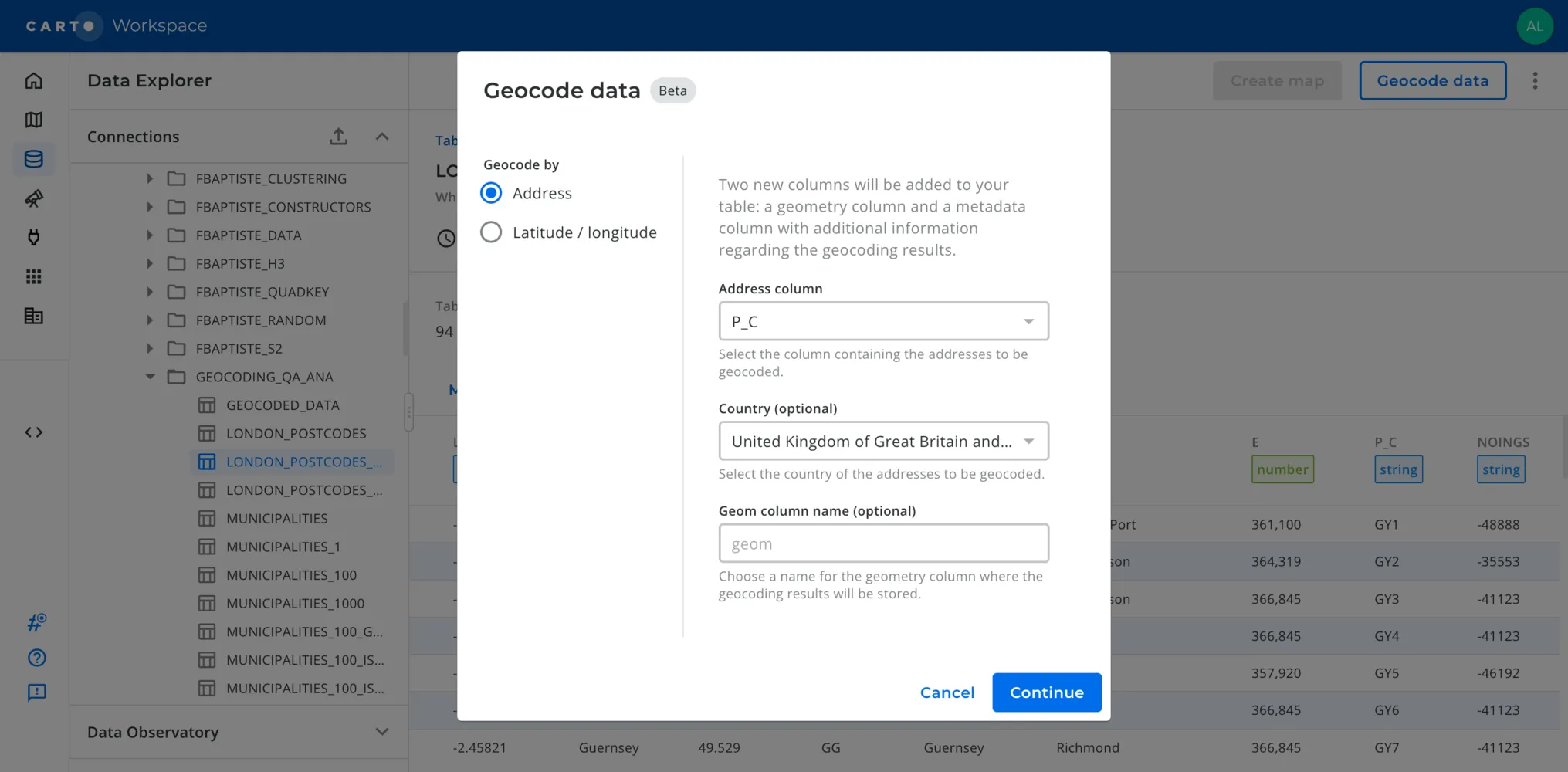Select the Maps icon in the sidebar
Viewport: 1568px width, 772px height.
[x=34, y=120]
